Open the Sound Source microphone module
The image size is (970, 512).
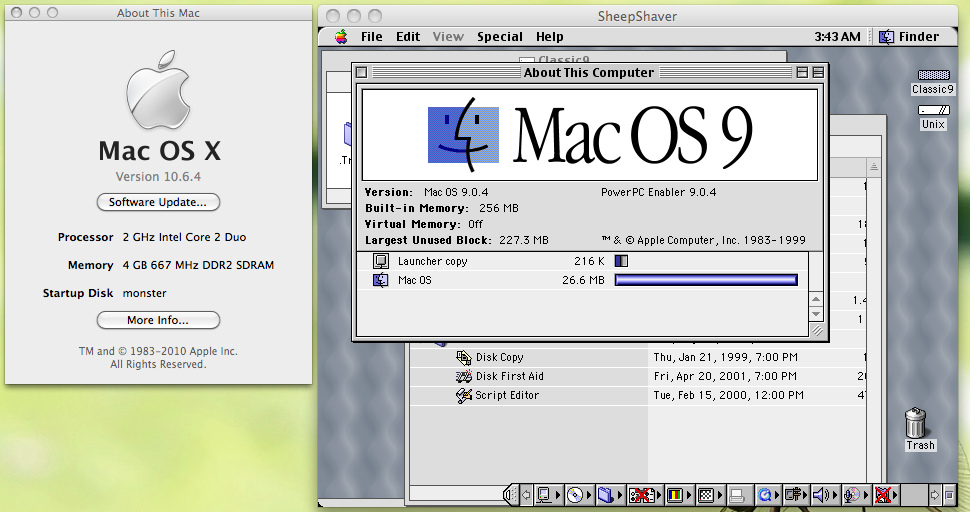pyautogui.click(x=856, y=495)
